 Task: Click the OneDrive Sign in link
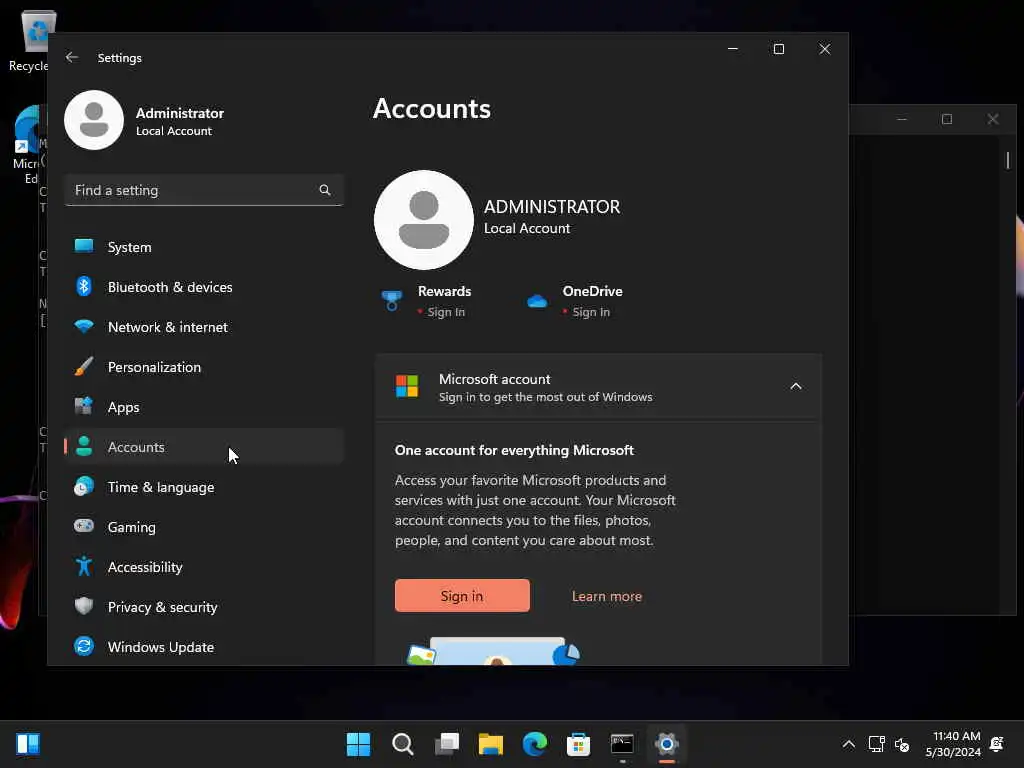click(x=591, y=312)
